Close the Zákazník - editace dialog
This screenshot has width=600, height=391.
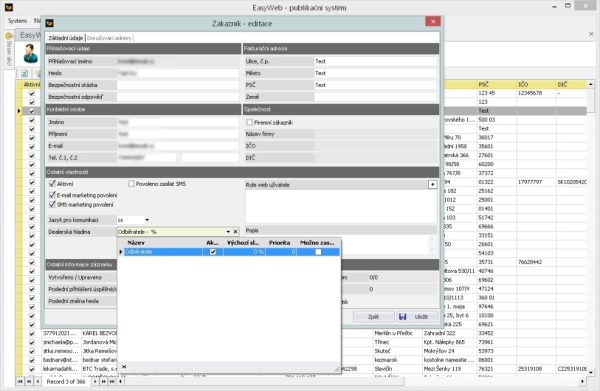click(433, 21)
